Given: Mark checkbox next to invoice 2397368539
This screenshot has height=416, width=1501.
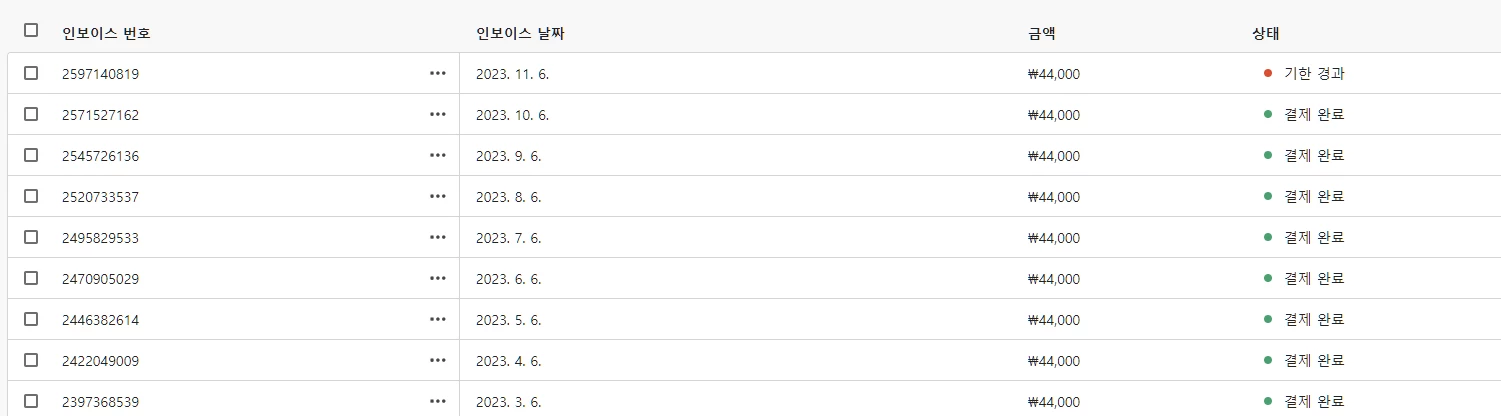Looking at the screenshot, I should click(31, 401).
